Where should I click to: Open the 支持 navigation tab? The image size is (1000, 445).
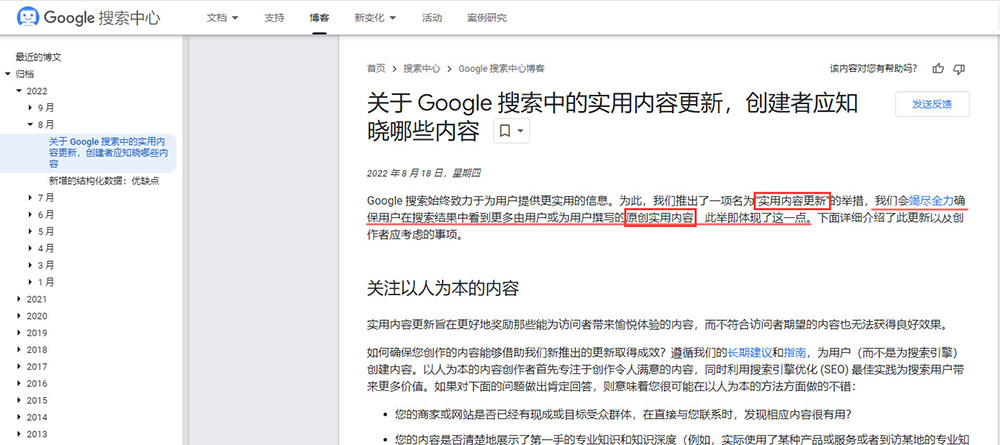point(274,18)
